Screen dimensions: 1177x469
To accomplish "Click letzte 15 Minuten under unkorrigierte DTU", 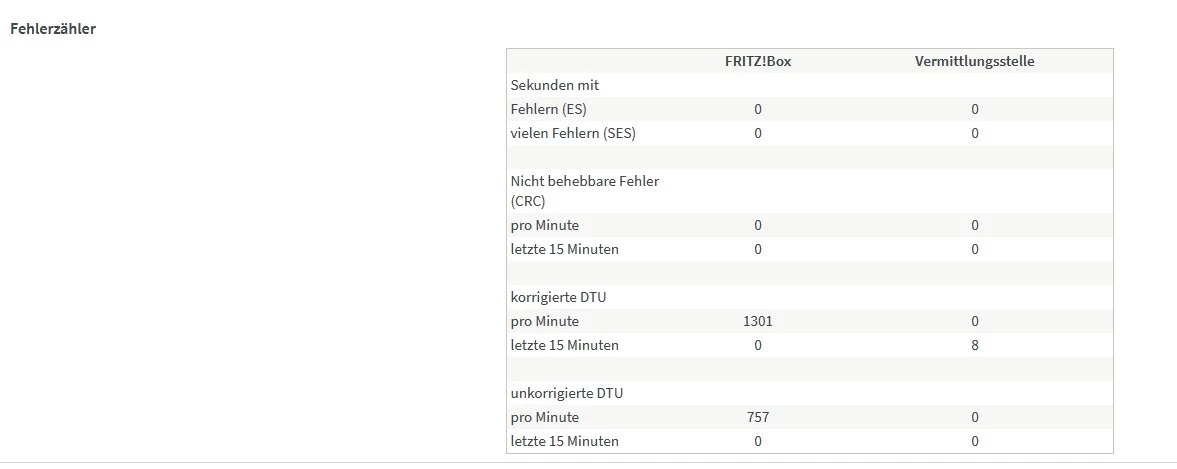I will [564, 441].
